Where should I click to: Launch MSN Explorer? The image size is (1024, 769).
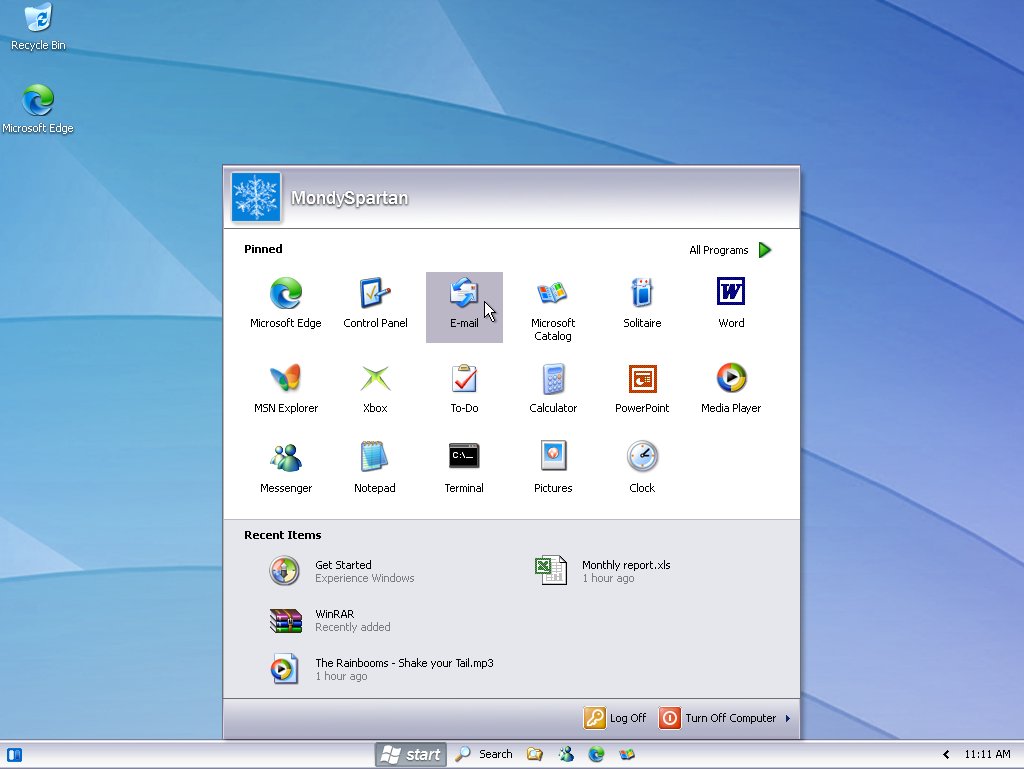click(x=286, y=388)
